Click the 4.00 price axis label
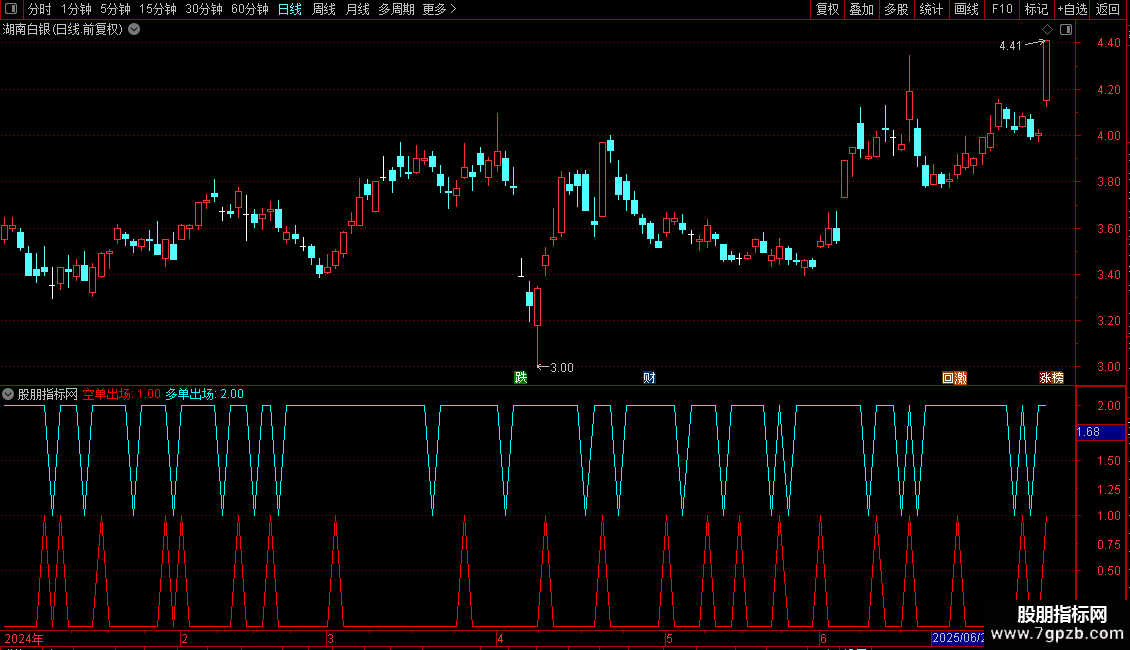Image resolution: width=1130 pixels, height=650 pixels. tap(1108, 135)
